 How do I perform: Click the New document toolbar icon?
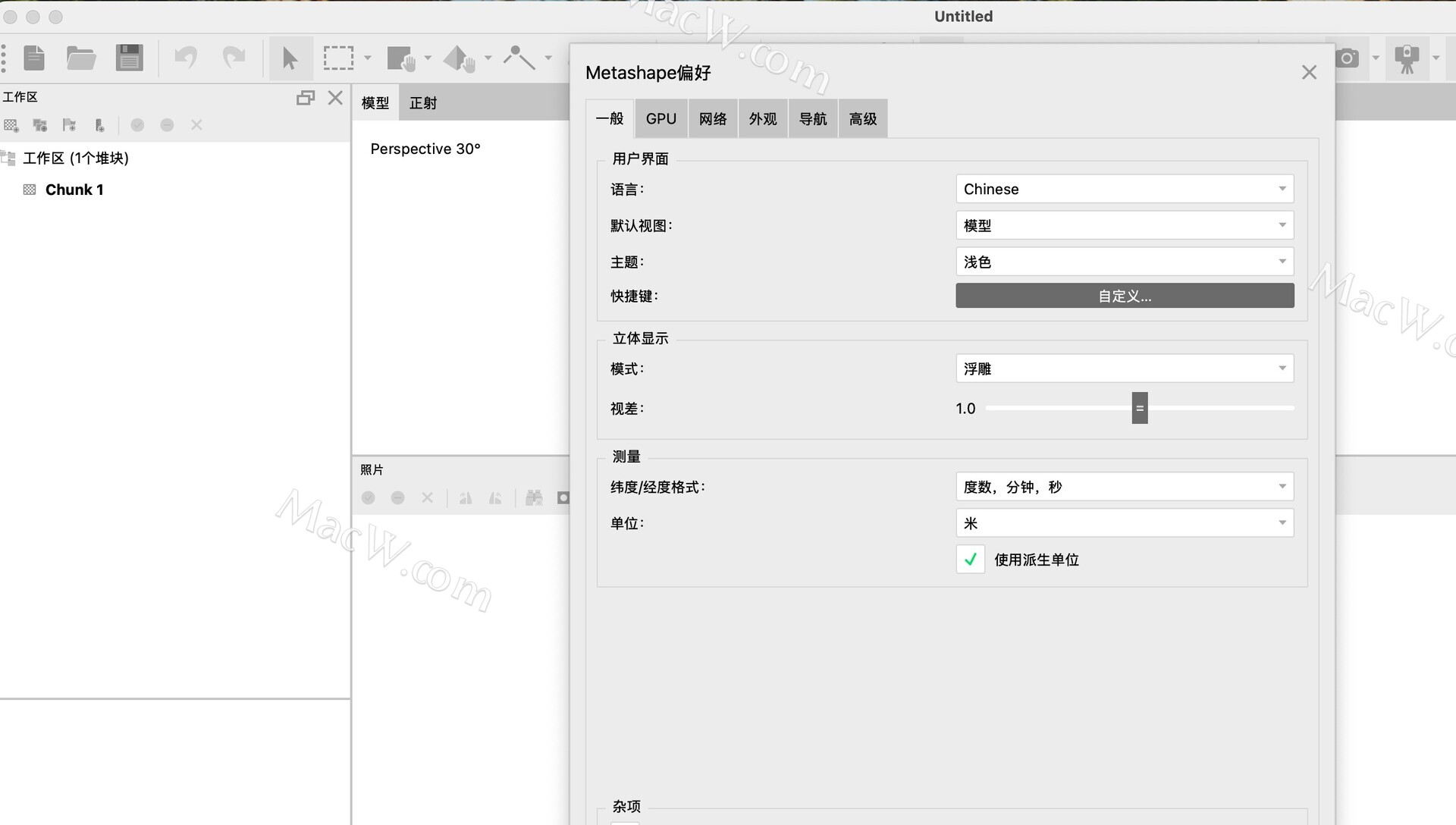34,58
